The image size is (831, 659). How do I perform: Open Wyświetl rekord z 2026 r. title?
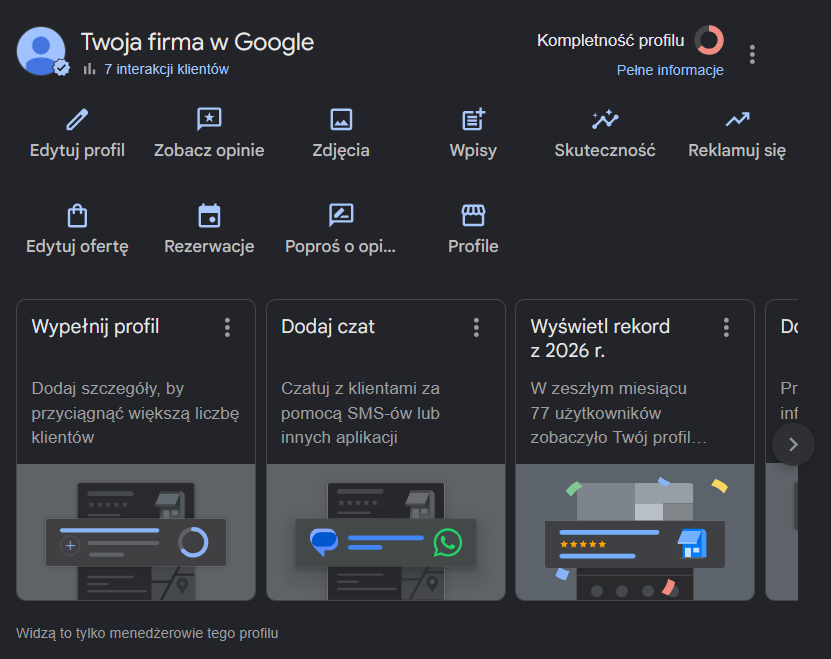click(x=600, y=338)
